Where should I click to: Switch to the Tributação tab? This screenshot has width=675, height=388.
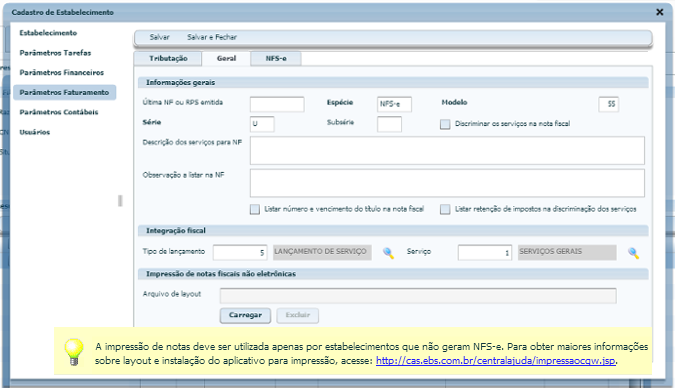(x=168, y=59)
